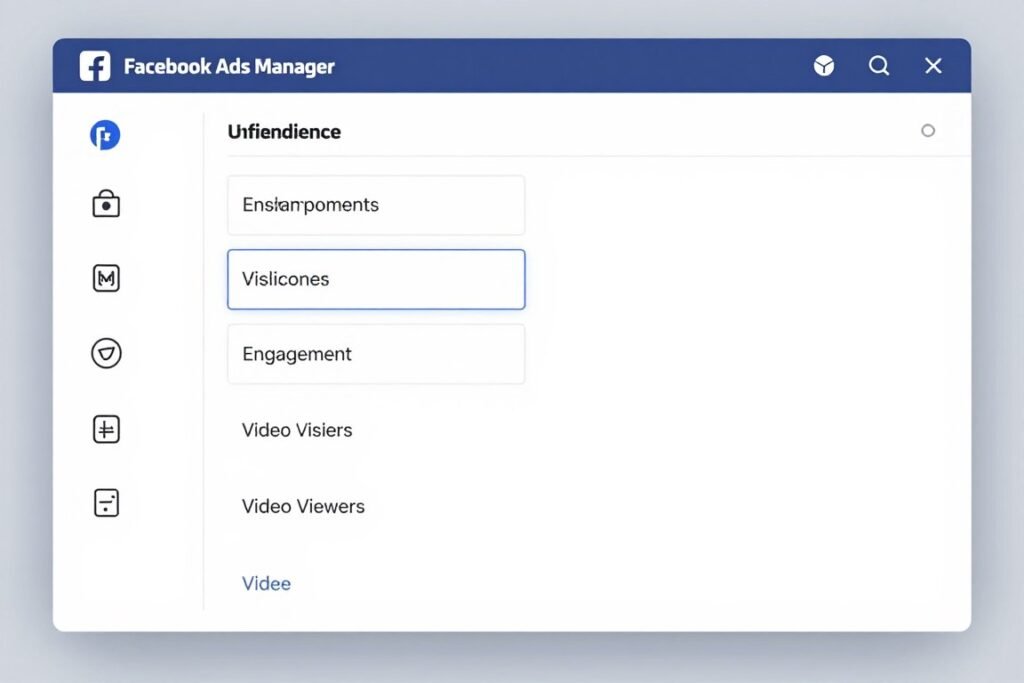Open the globe icon in the title bar
1024x683 pixels.
[x=824, y=65]
